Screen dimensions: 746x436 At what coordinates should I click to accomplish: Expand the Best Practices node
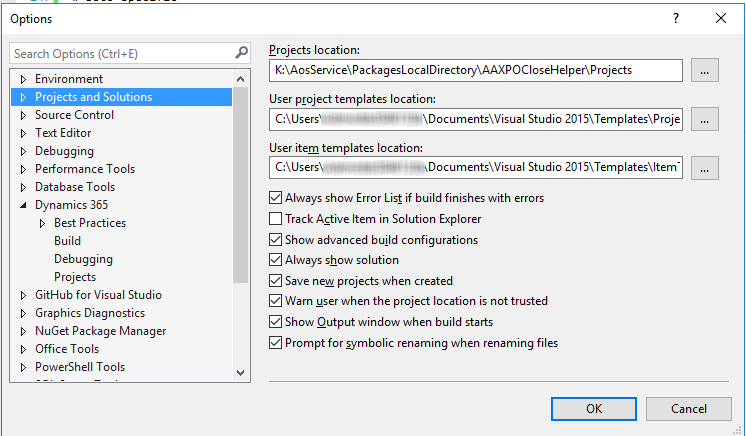pos(43,223)
